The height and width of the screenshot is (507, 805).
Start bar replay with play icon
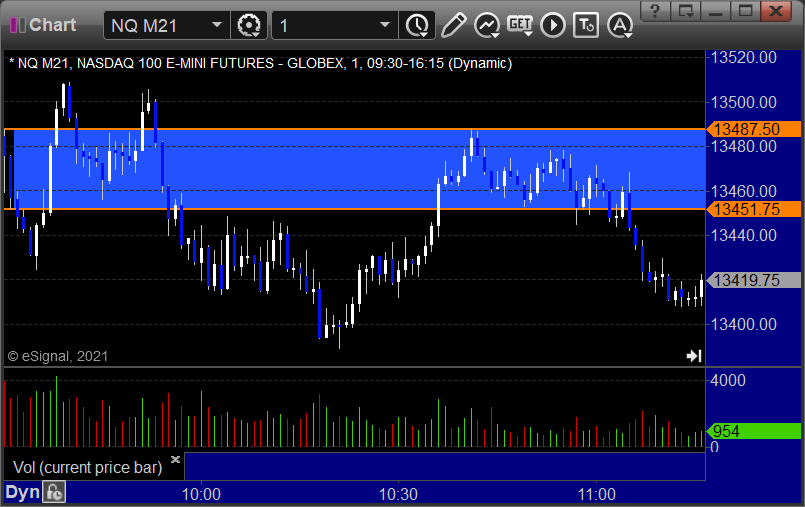click(x=553, y=25)
